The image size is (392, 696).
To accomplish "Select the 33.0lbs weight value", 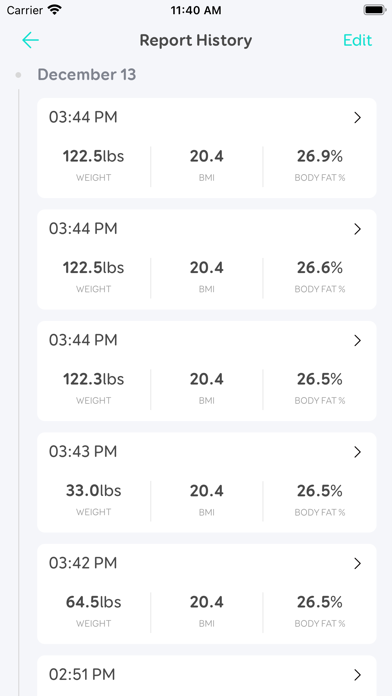I will click(x=93, y=490).
